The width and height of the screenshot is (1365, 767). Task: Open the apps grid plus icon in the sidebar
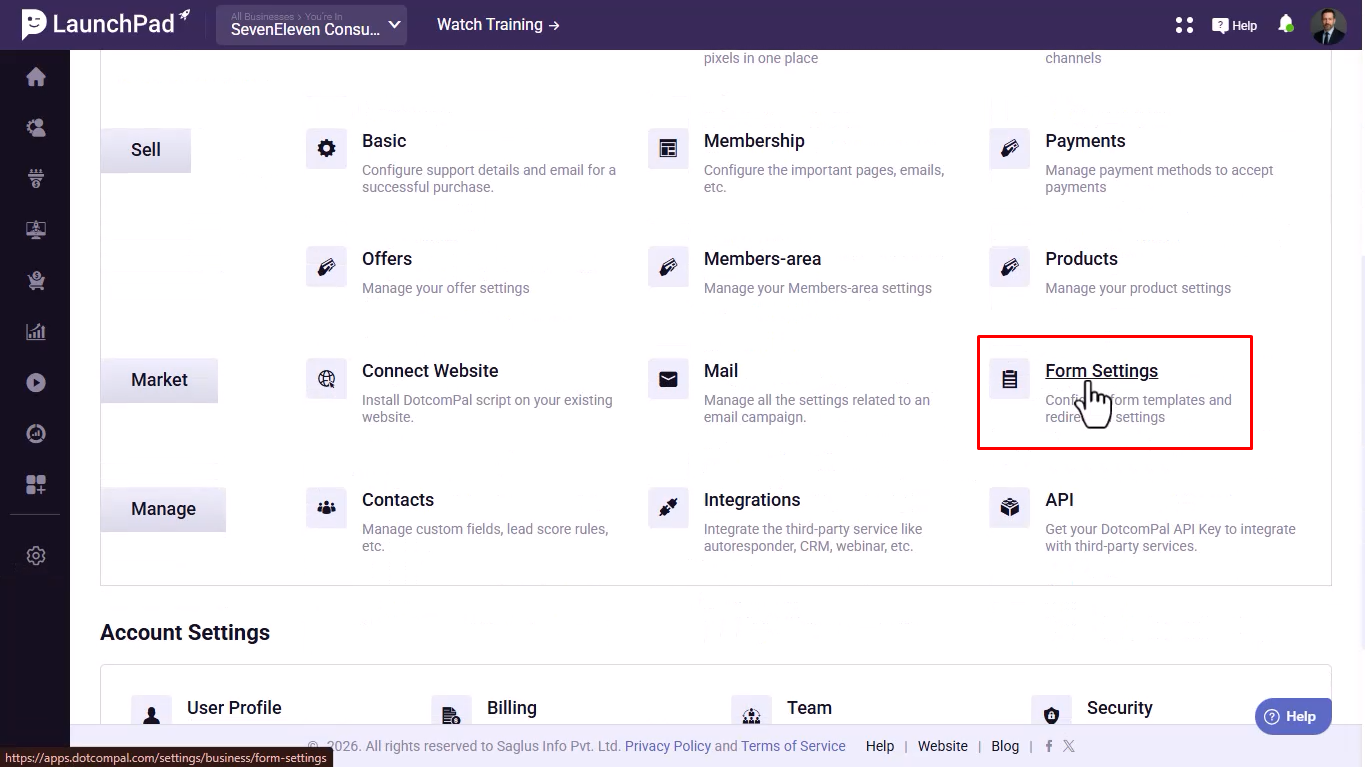(x=36, y=485)
